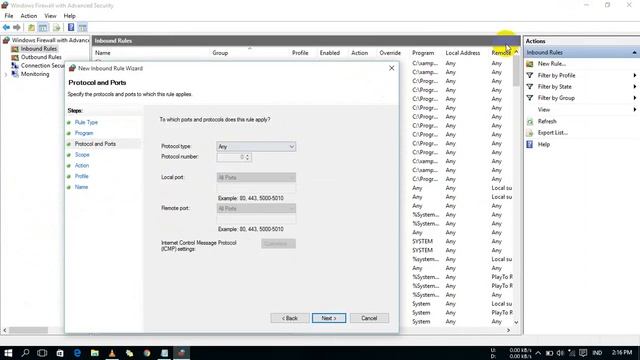The width and height of the screenshot is (640, 360).
Task: Expand the Filter by State submenu arrow
Action: [635, 87]
